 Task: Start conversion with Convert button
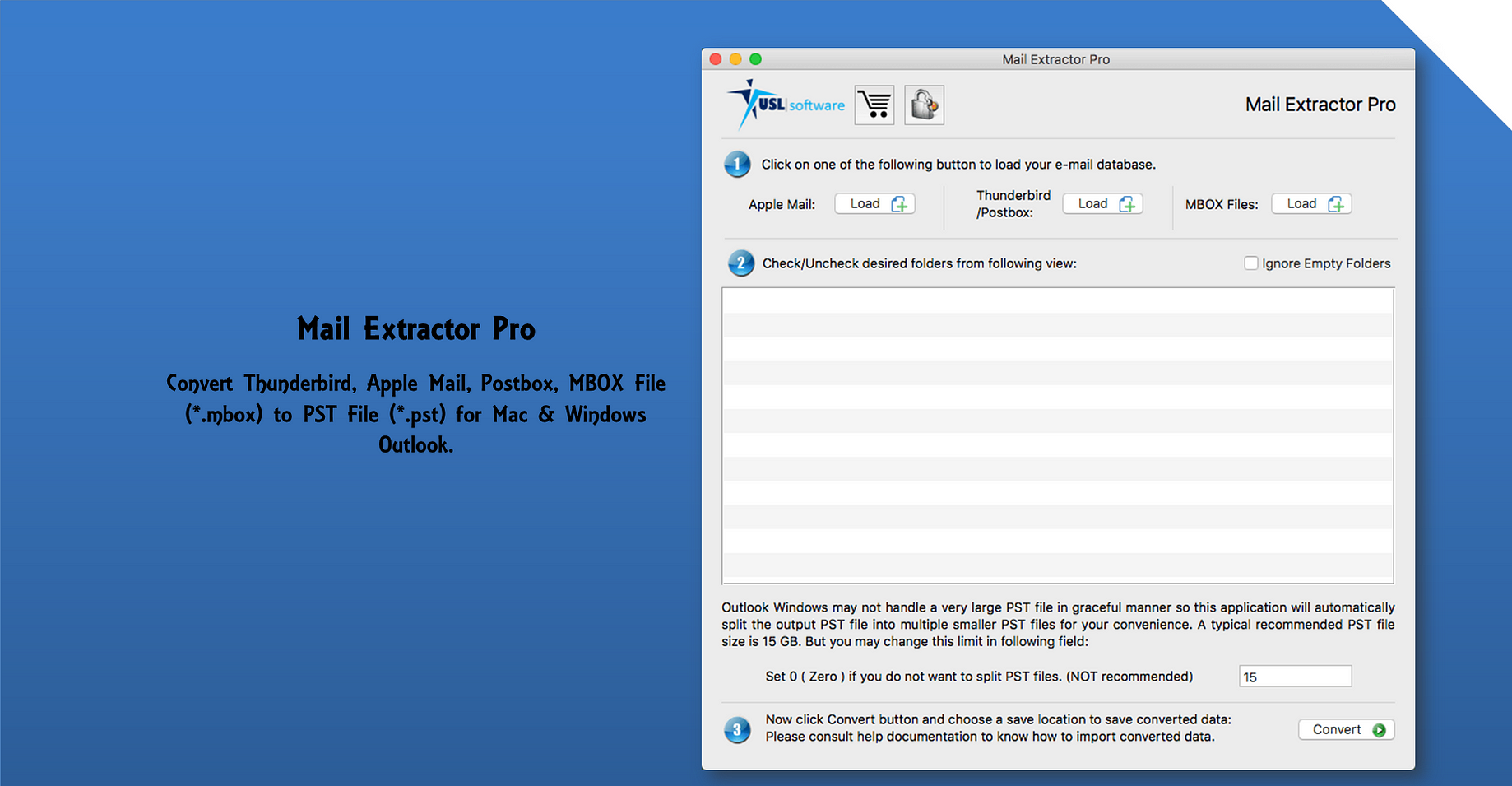(x=1346, y=730)
